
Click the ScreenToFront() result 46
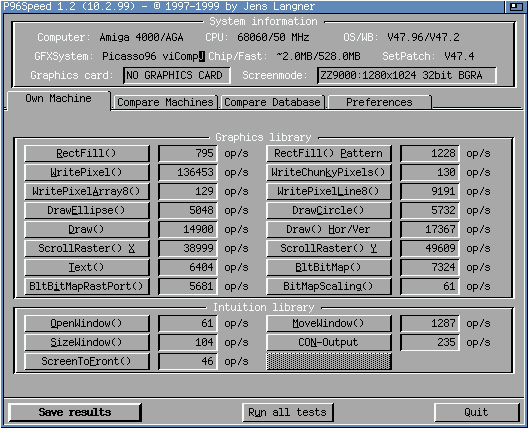(188, 362)
